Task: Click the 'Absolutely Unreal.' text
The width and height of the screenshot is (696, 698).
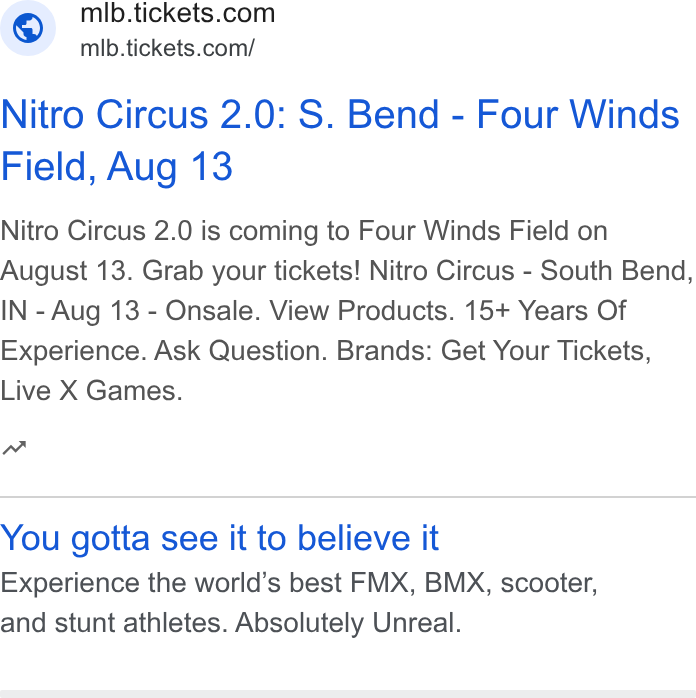Action: click(348, 622)
